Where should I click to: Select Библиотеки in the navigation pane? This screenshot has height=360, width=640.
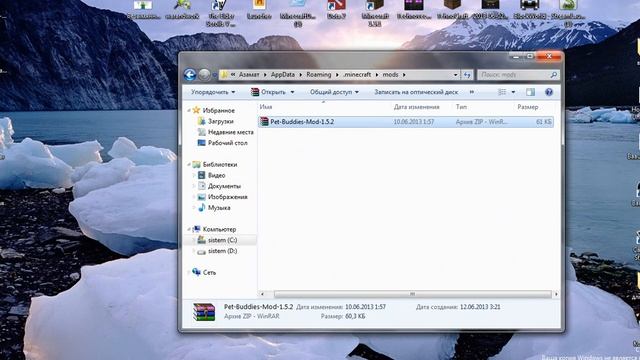[220, 164]
